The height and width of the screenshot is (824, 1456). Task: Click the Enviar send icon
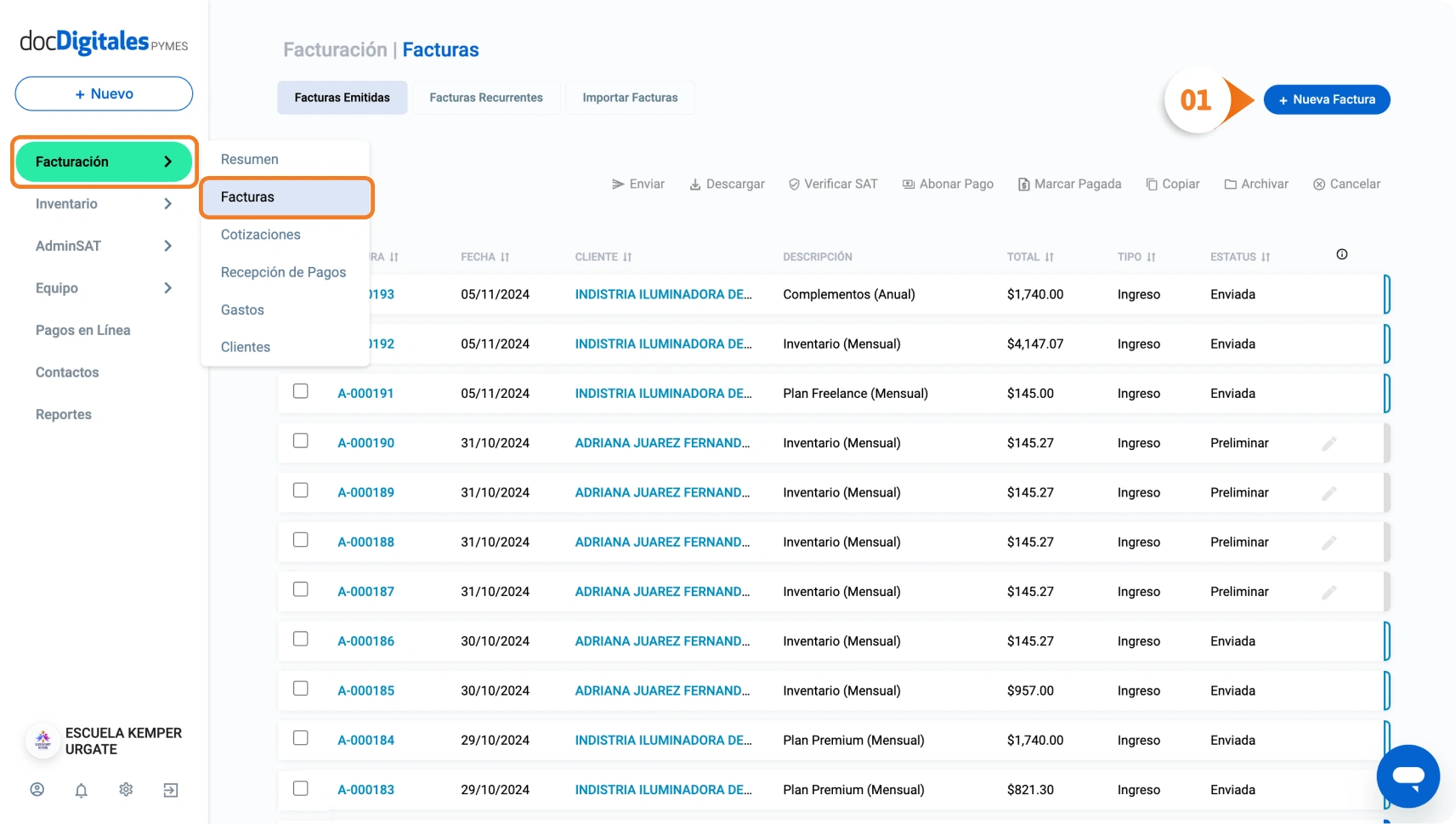(x=618, y=185)
